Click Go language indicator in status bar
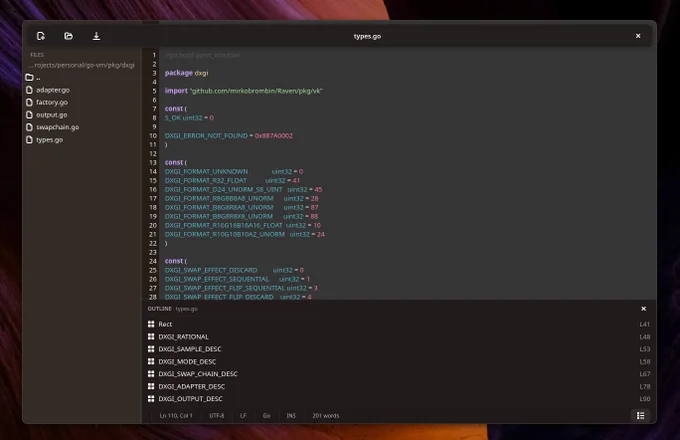 (266, 416)
